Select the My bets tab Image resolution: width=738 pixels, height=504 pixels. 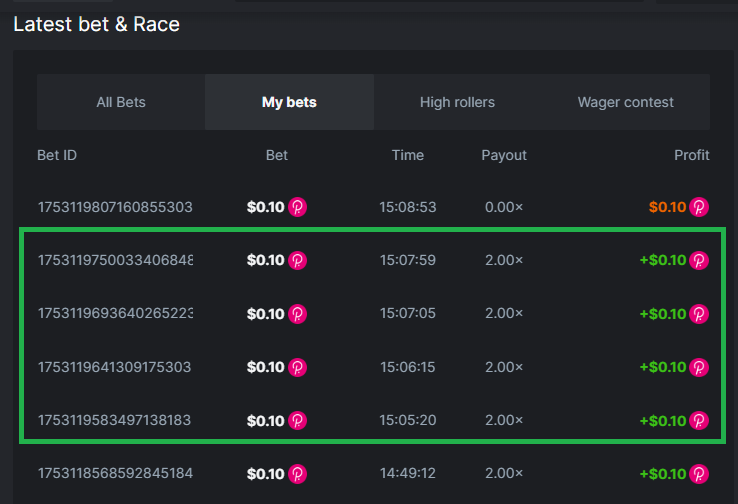coord(289,102)
